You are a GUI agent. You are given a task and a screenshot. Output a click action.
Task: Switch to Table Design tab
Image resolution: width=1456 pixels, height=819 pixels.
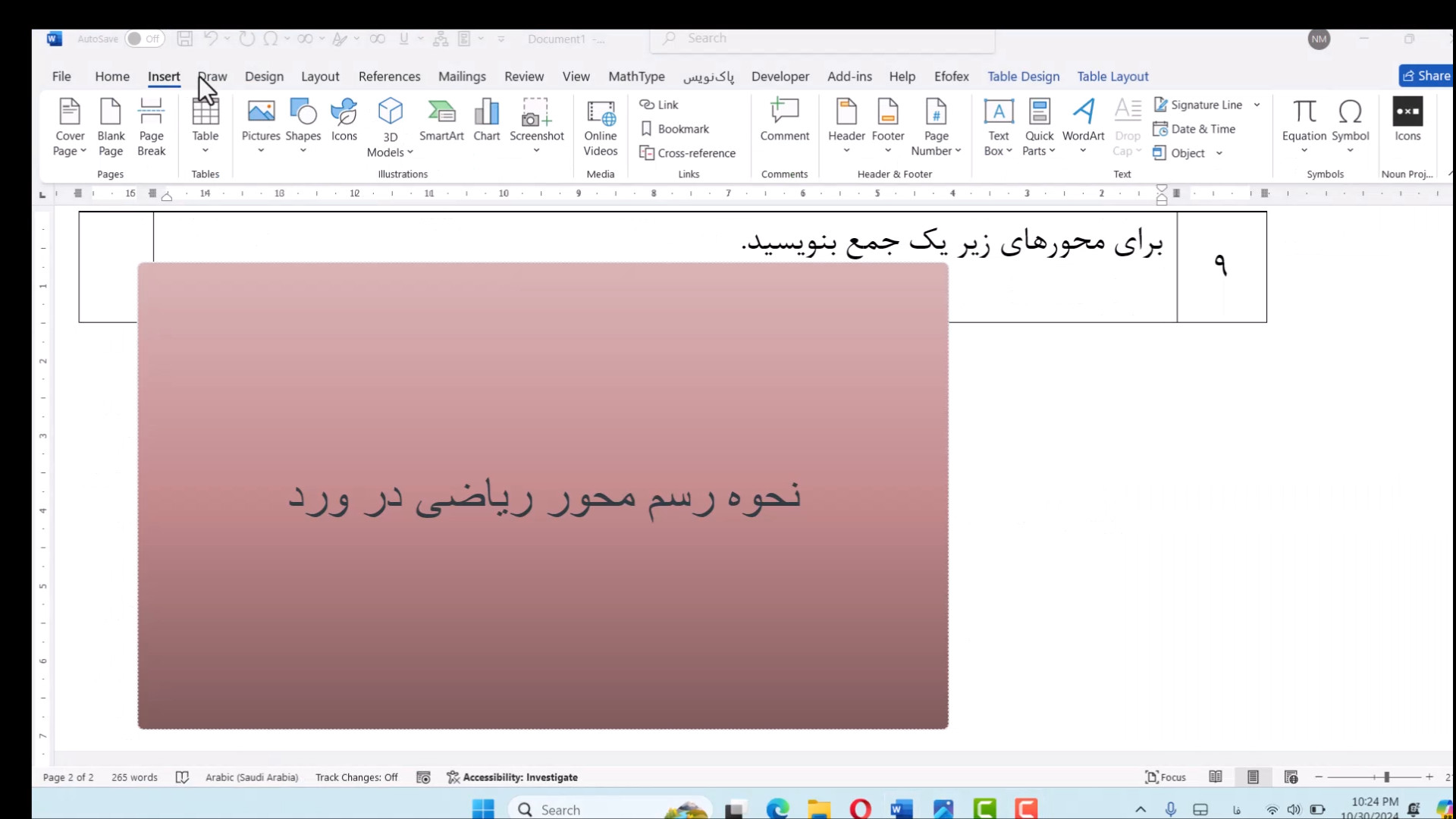[1023, 77]
